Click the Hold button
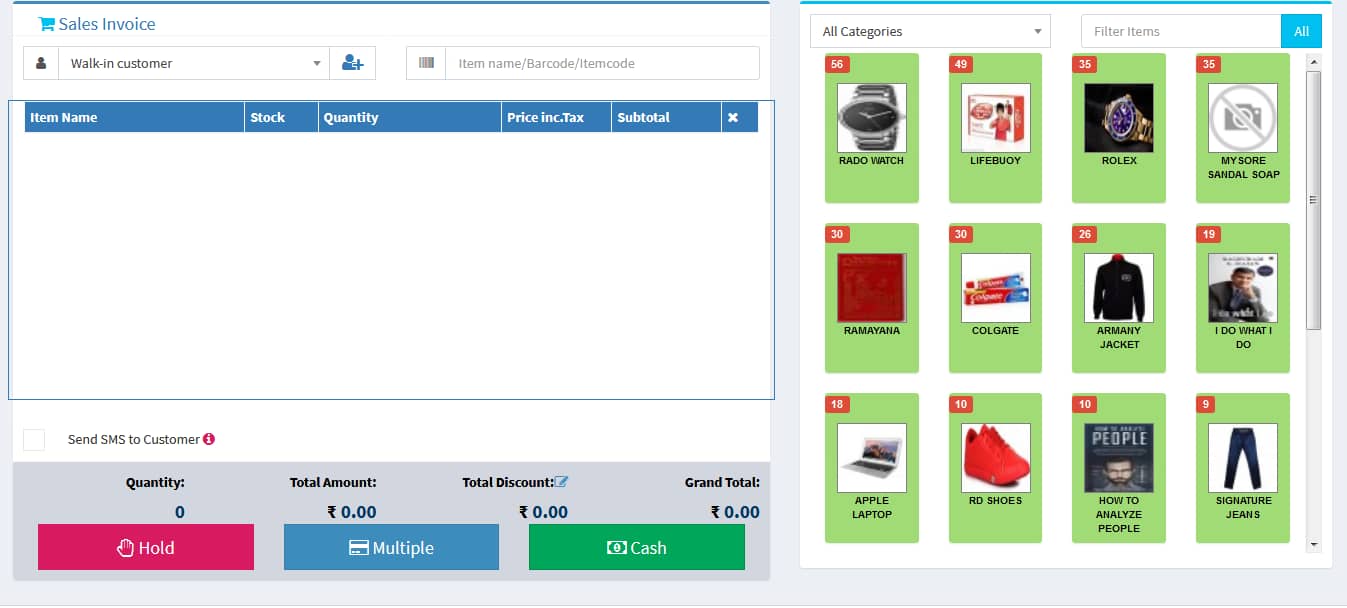This screenshot has height=608, width=1347. pyautogui.click(x=146, y=547)
